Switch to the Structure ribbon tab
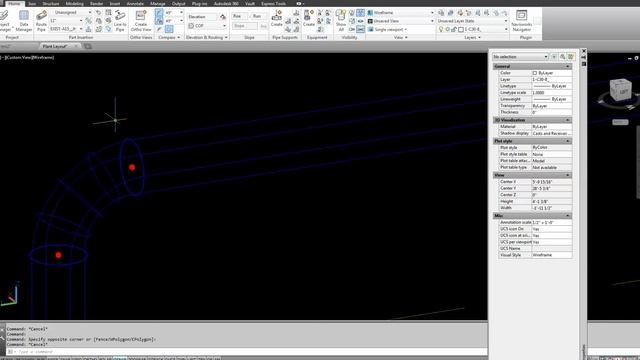The image size is (640, 360). coord(51,3)
